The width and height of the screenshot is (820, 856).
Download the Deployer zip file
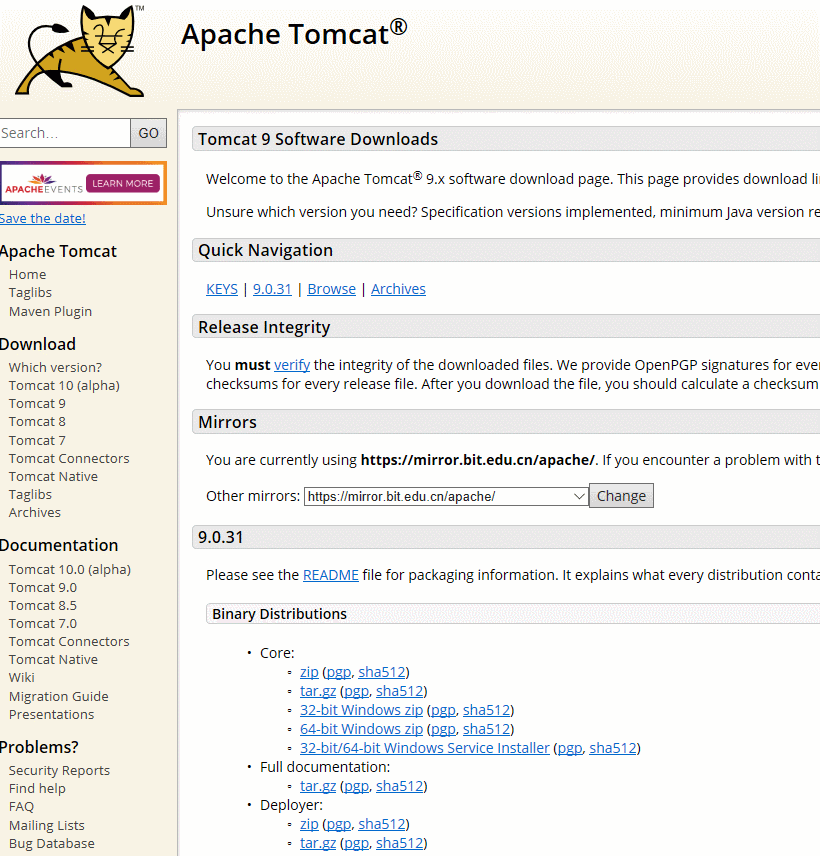tap(309, 824)
